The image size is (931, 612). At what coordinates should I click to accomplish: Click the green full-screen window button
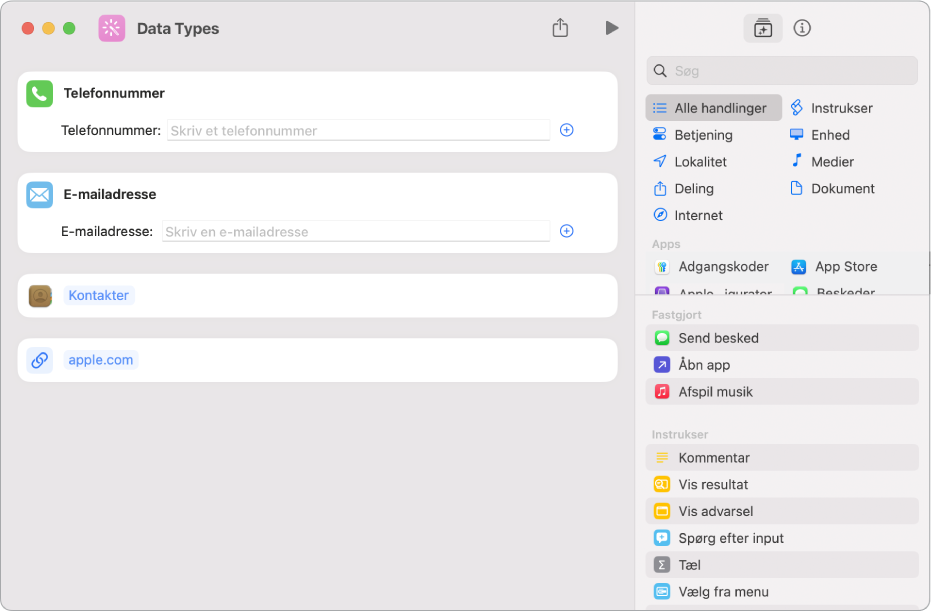click(69, 28)
